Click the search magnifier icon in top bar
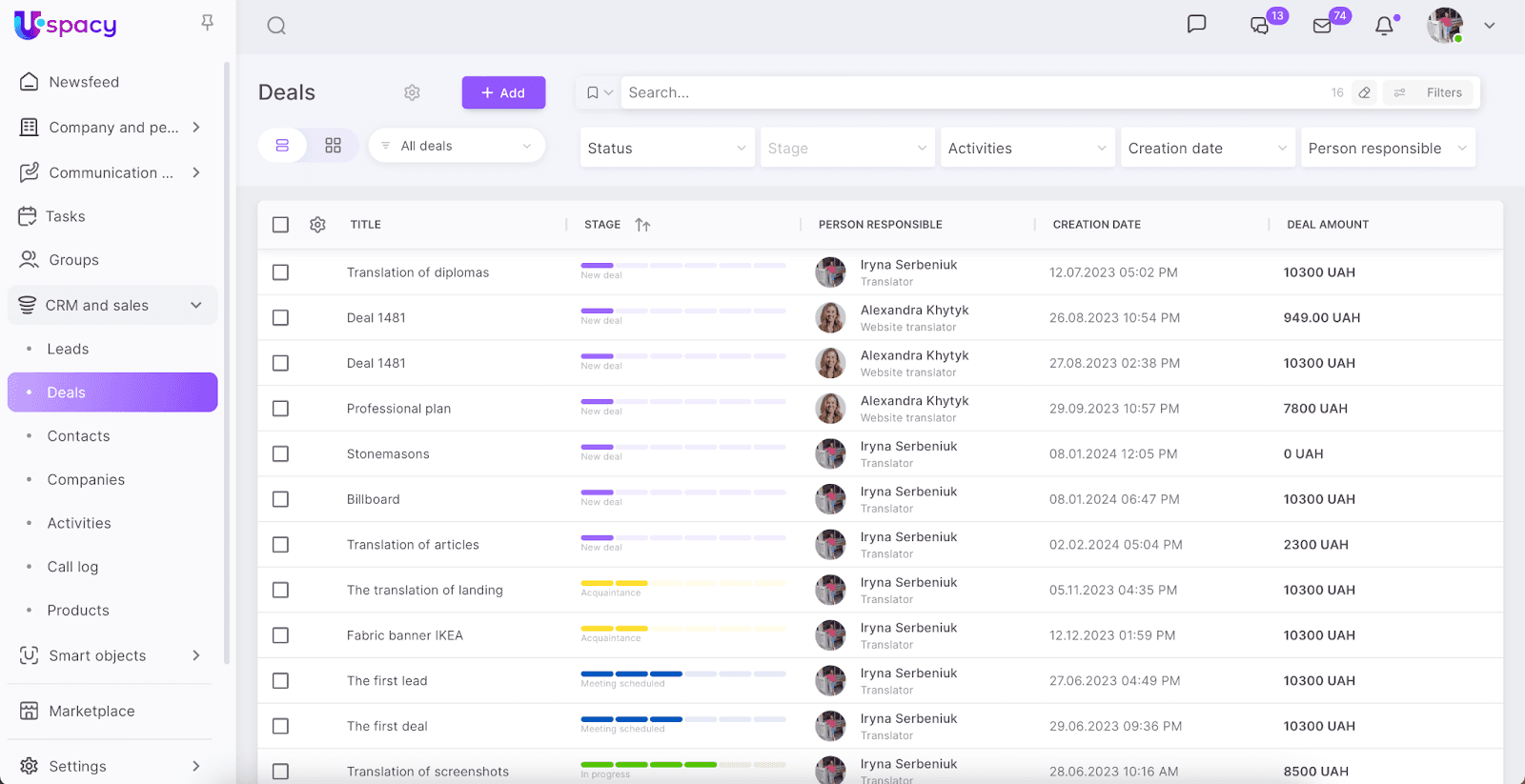 click(x=276, y=26)
